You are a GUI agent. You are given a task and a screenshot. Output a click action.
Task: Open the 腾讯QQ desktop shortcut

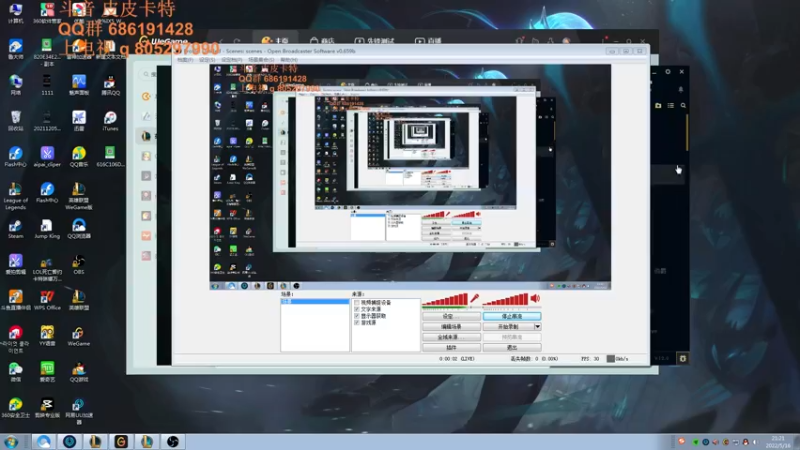click(x=110, y=86)
